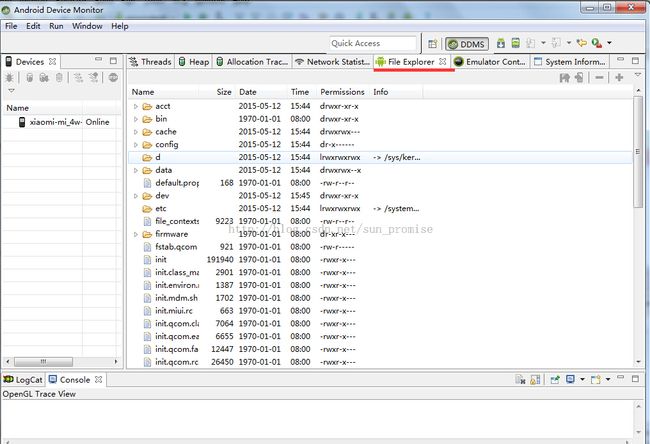Click the New folder plus icon
This screenshot has width=650, height=444.
click(619, 78)
